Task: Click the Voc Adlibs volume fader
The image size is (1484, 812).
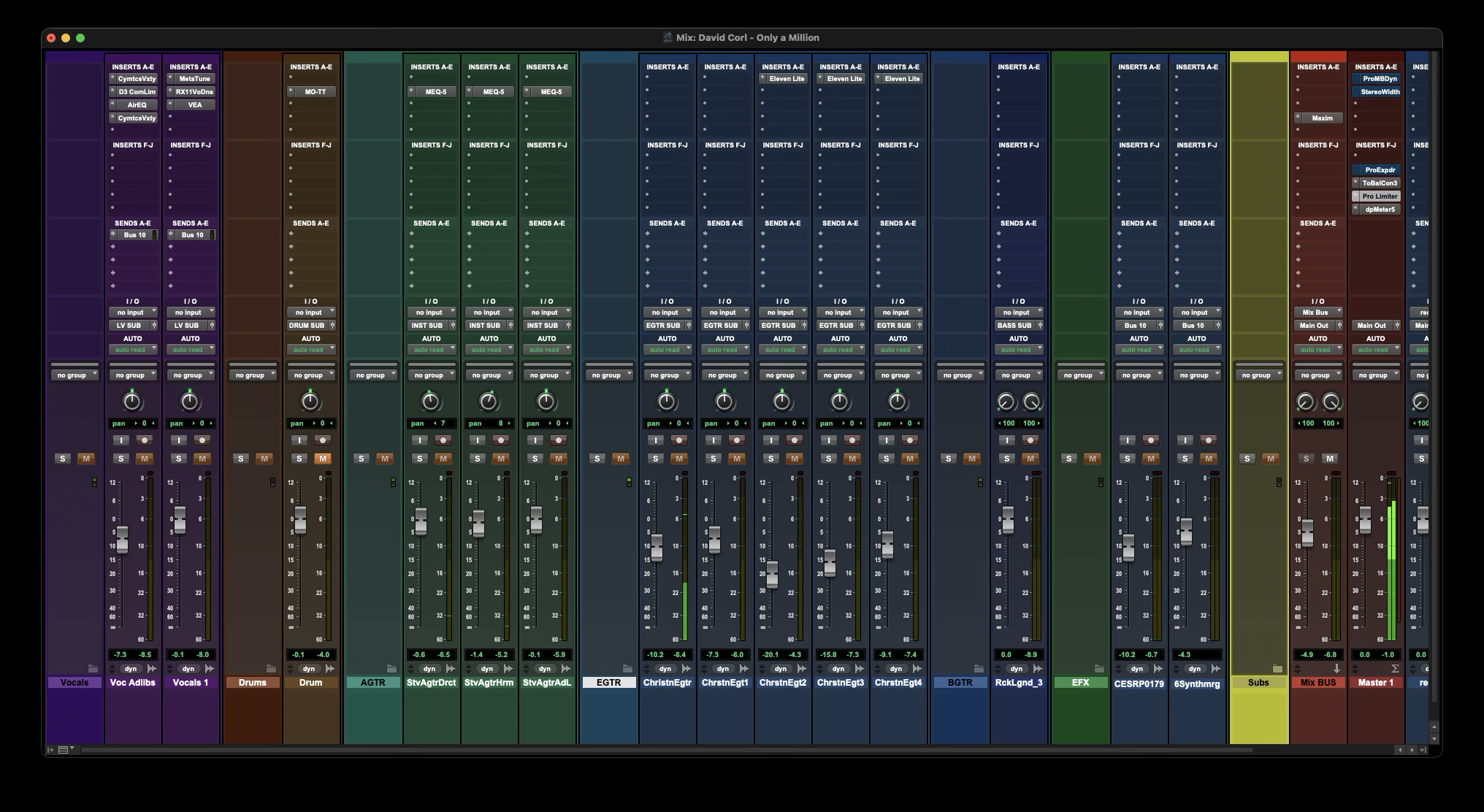Action: [123, 539]
